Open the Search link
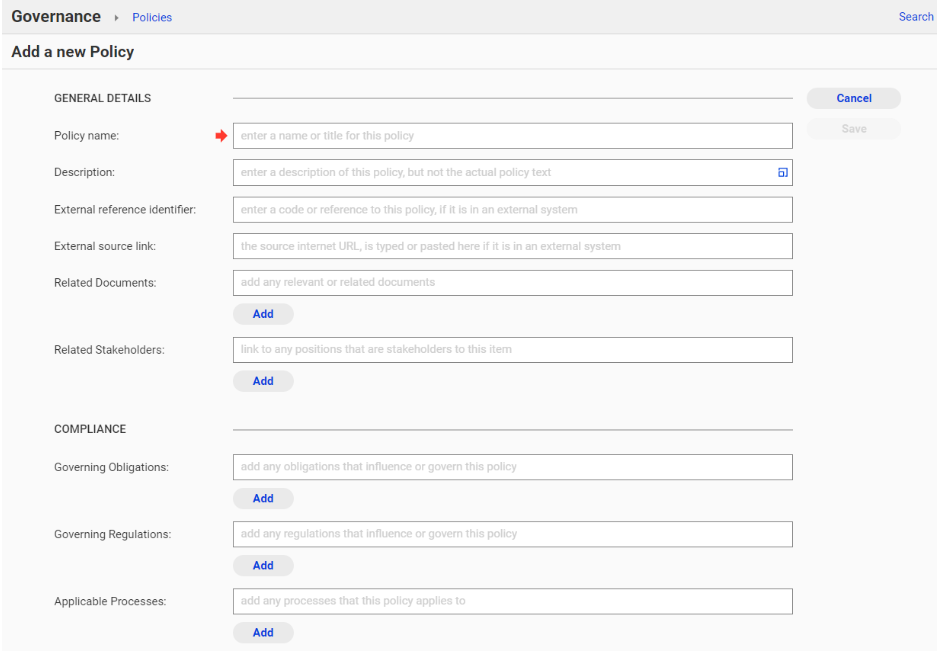938x656 pixels. coord(915,16)
